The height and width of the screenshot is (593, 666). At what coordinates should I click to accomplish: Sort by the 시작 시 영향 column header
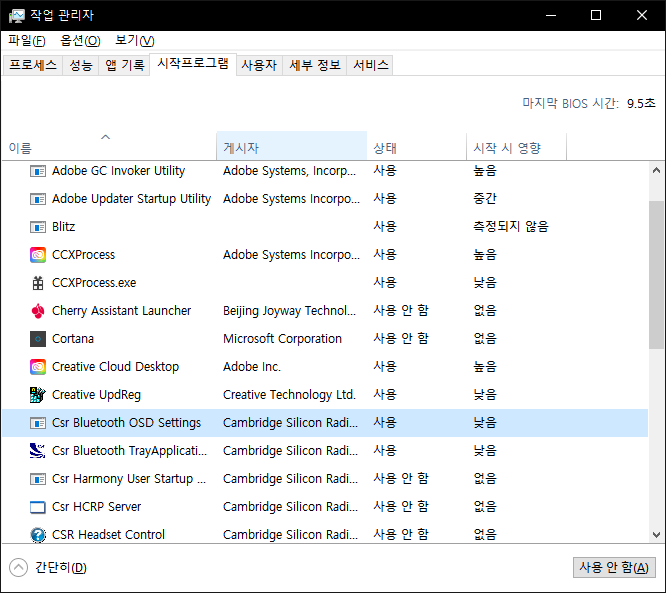coord(516,146)
